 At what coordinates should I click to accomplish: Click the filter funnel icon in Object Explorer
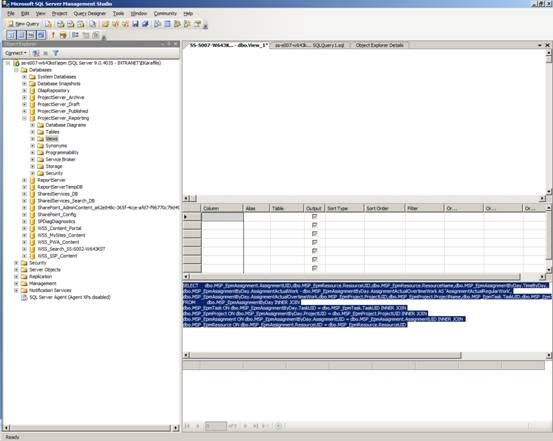coord(55,53)
